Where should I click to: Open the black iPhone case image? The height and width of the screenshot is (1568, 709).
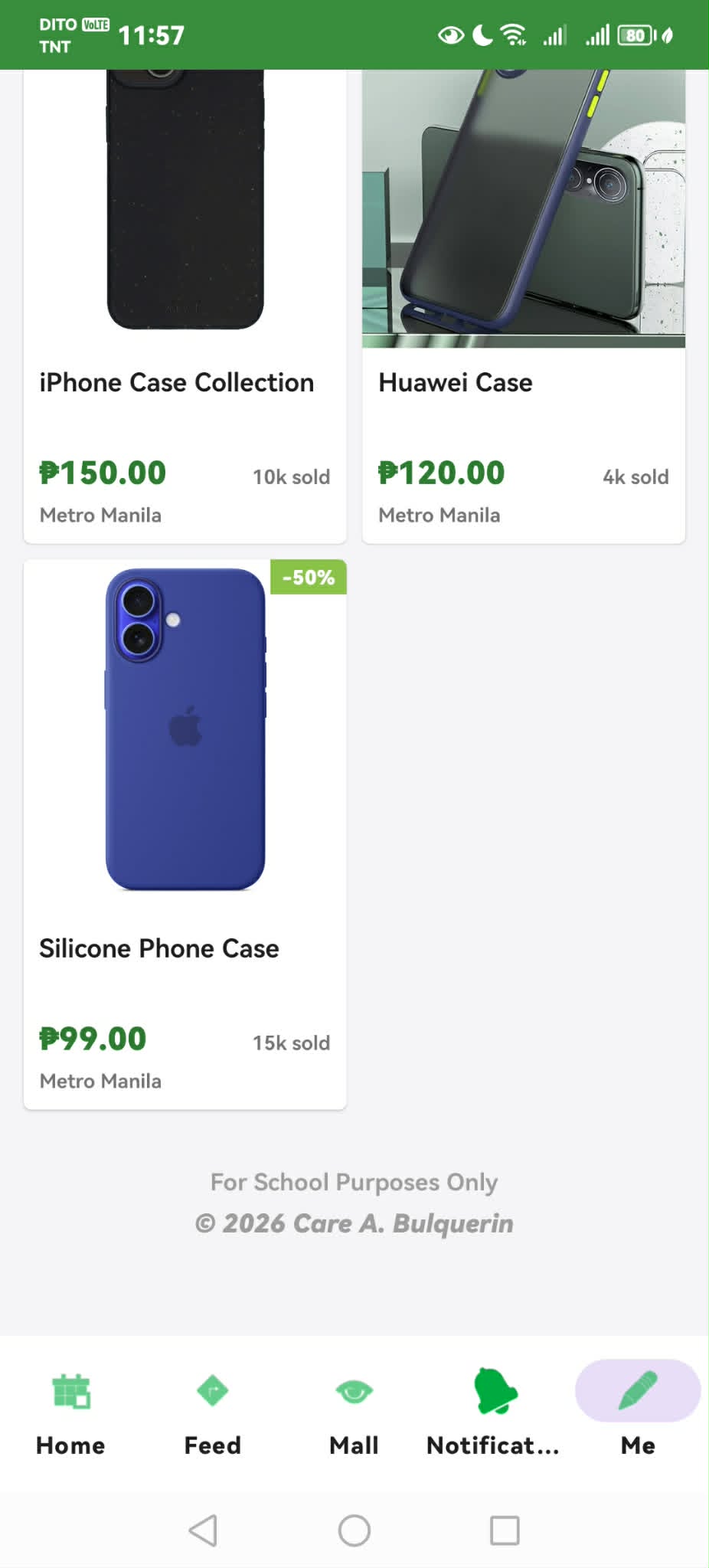[x=185, y=199]
